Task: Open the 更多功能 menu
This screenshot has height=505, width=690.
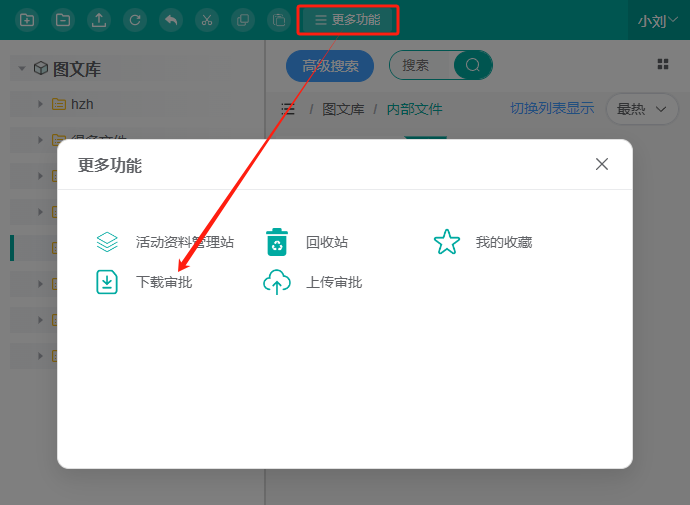Action: point(347,20)
